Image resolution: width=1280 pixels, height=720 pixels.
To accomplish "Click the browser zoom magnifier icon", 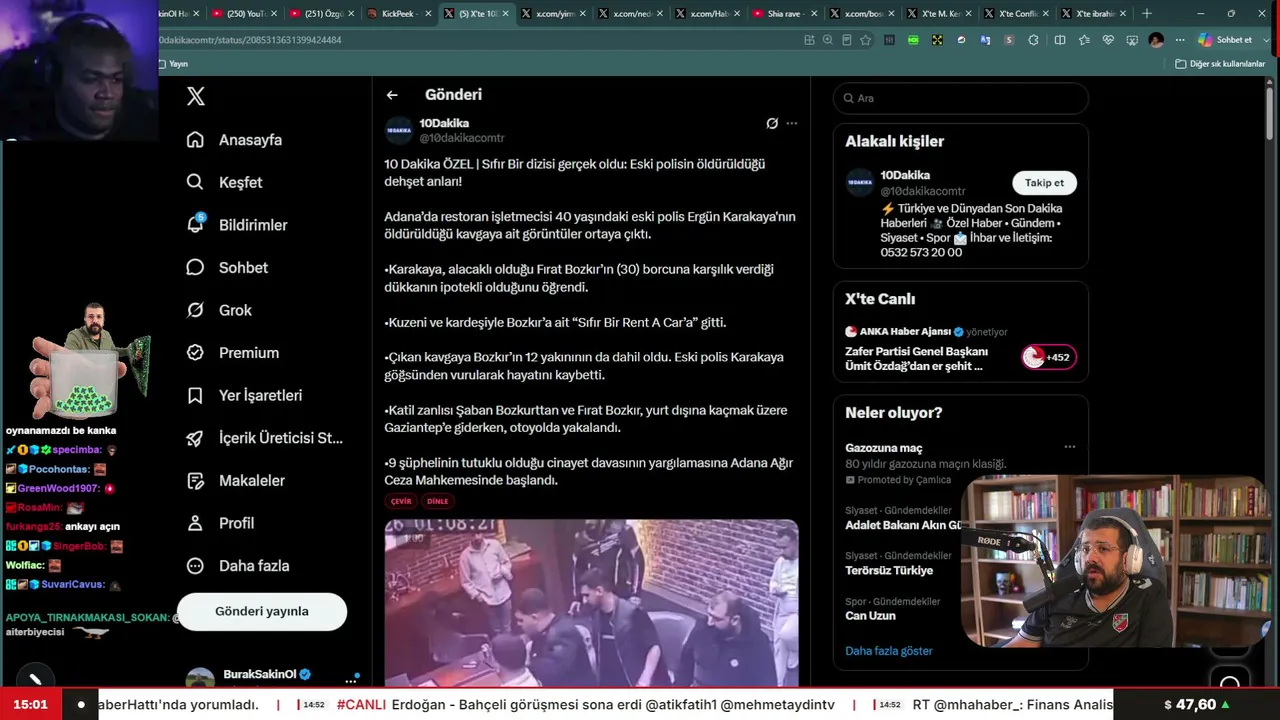I will (828, 40).
